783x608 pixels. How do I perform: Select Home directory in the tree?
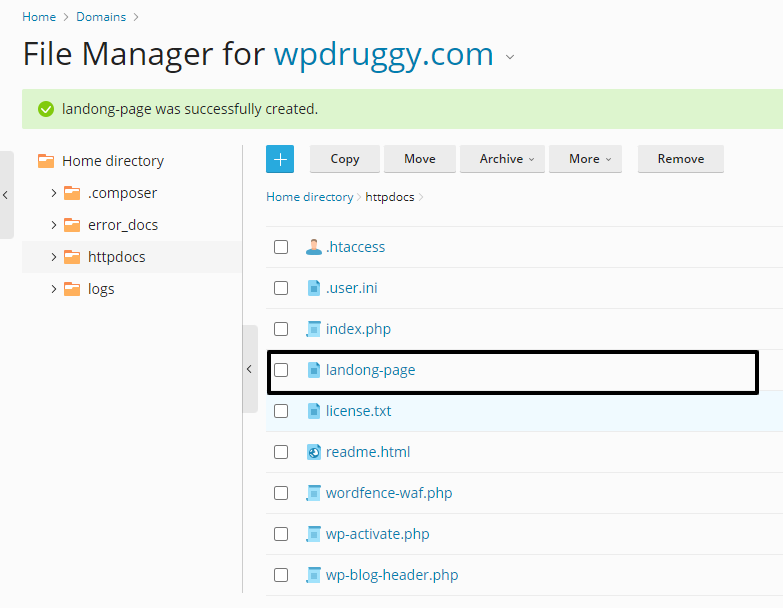click(x=113, y=161)
